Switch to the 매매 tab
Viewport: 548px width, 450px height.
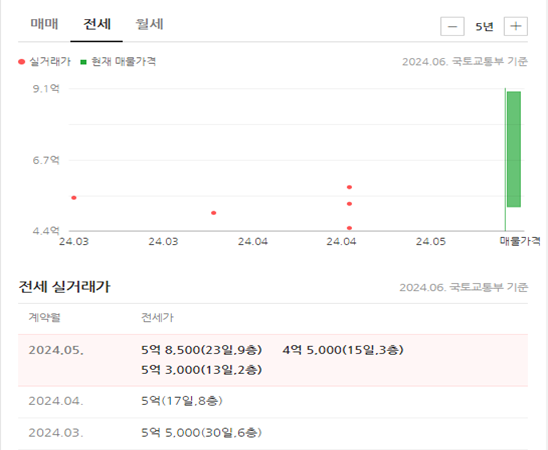pyautogui.click(x=44, y=24)
